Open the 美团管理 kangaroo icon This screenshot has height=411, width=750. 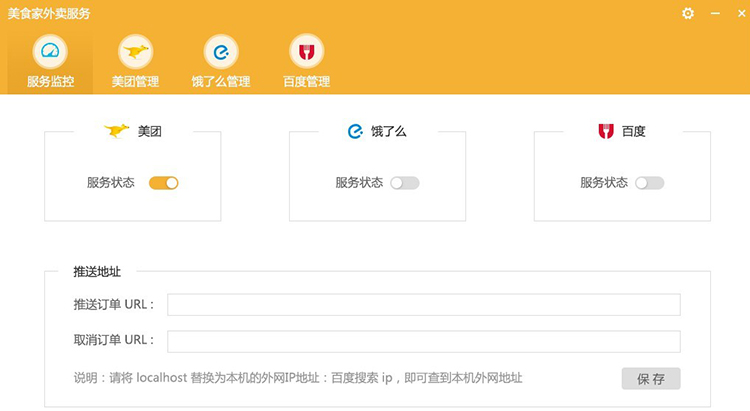pyautogui.click(x=135, y=51)
